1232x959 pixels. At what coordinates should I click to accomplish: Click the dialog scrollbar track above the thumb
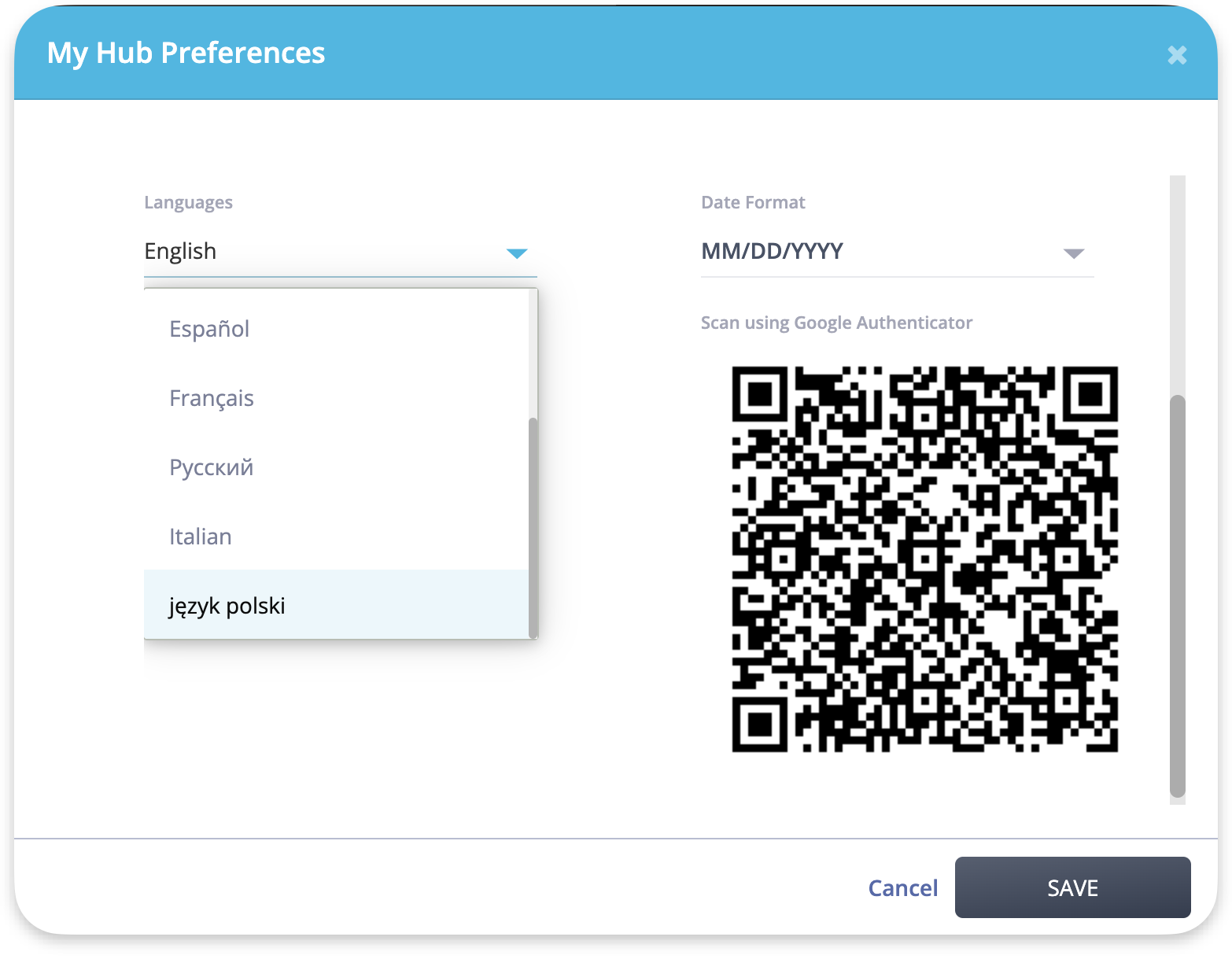click(x=1177, y=284)
